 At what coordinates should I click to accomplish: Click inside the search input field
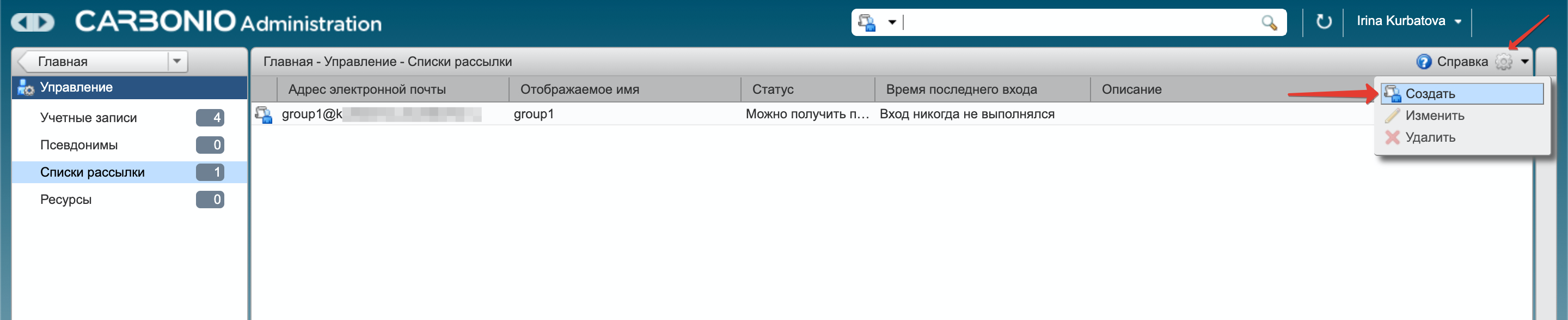1077,22
